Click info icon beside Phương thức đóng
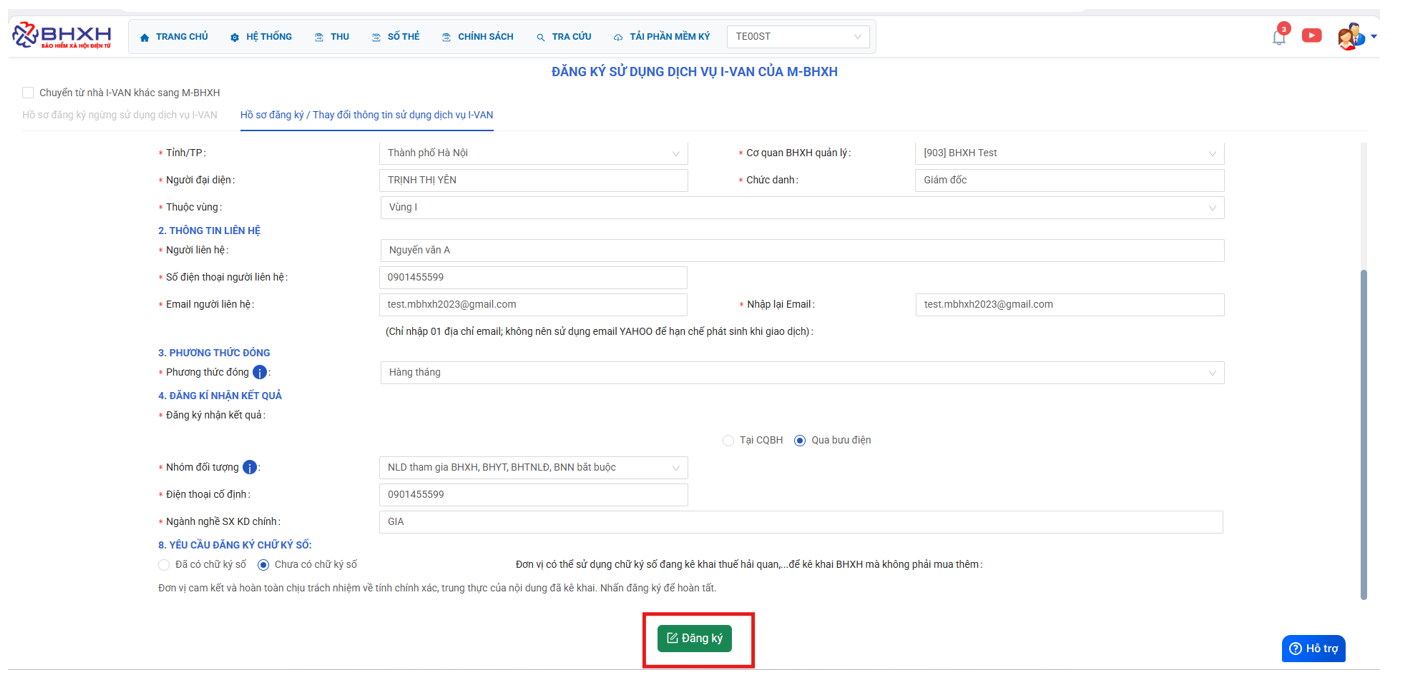Screen dimensions: 1409x678 [260, 373]
